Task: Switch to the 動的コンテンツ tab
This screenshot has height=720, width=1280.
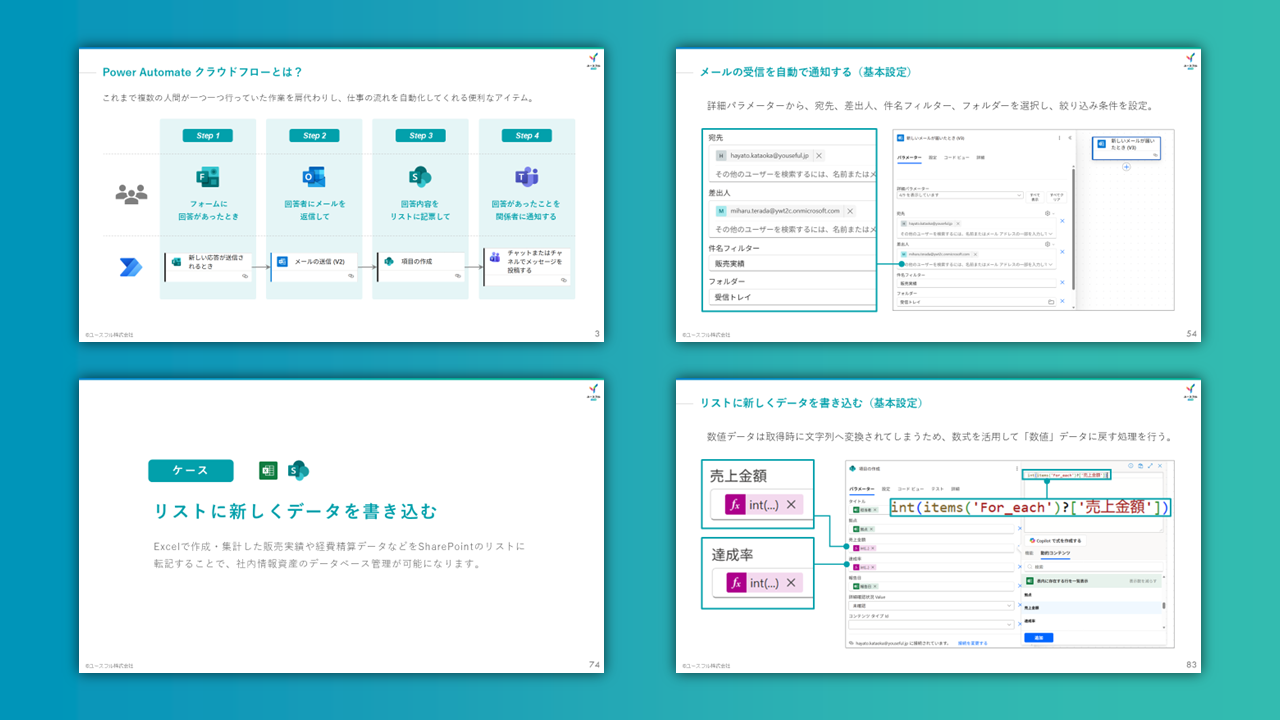Action: (x=1055, y=553)
